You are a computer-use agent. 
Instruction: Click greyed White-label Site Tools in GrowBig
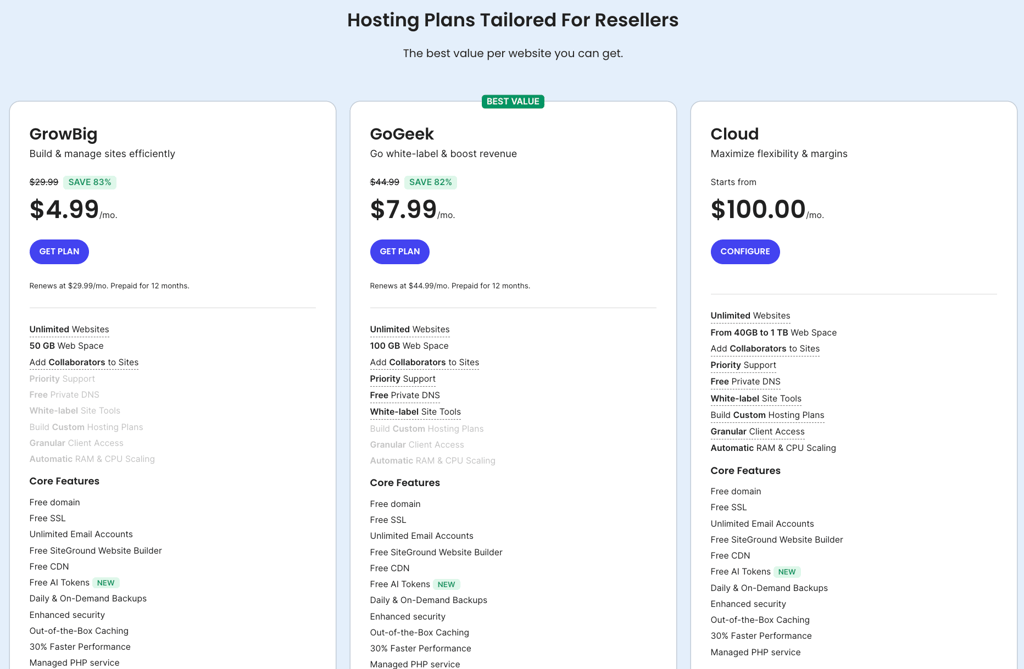[x=74, y=410]
